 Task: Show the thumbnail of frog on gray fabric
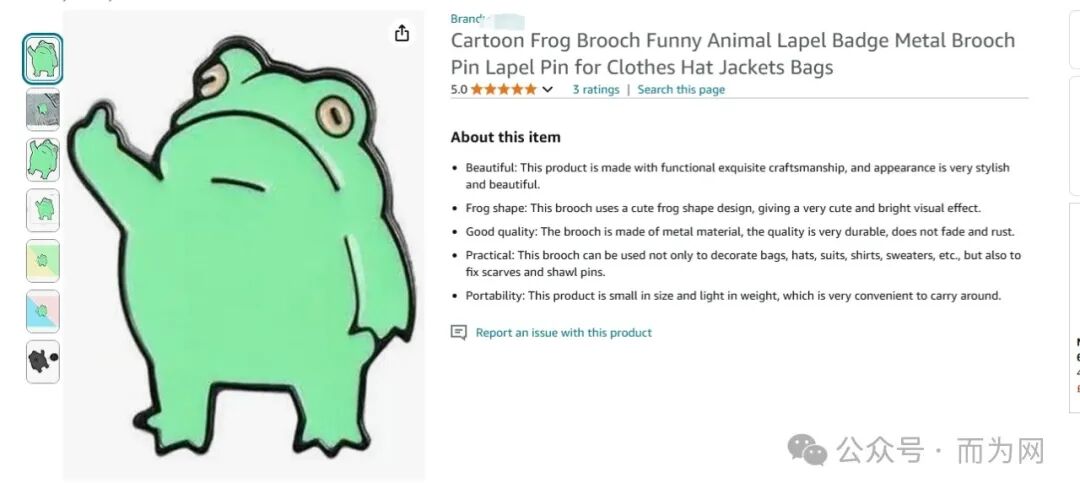point(43,109)
